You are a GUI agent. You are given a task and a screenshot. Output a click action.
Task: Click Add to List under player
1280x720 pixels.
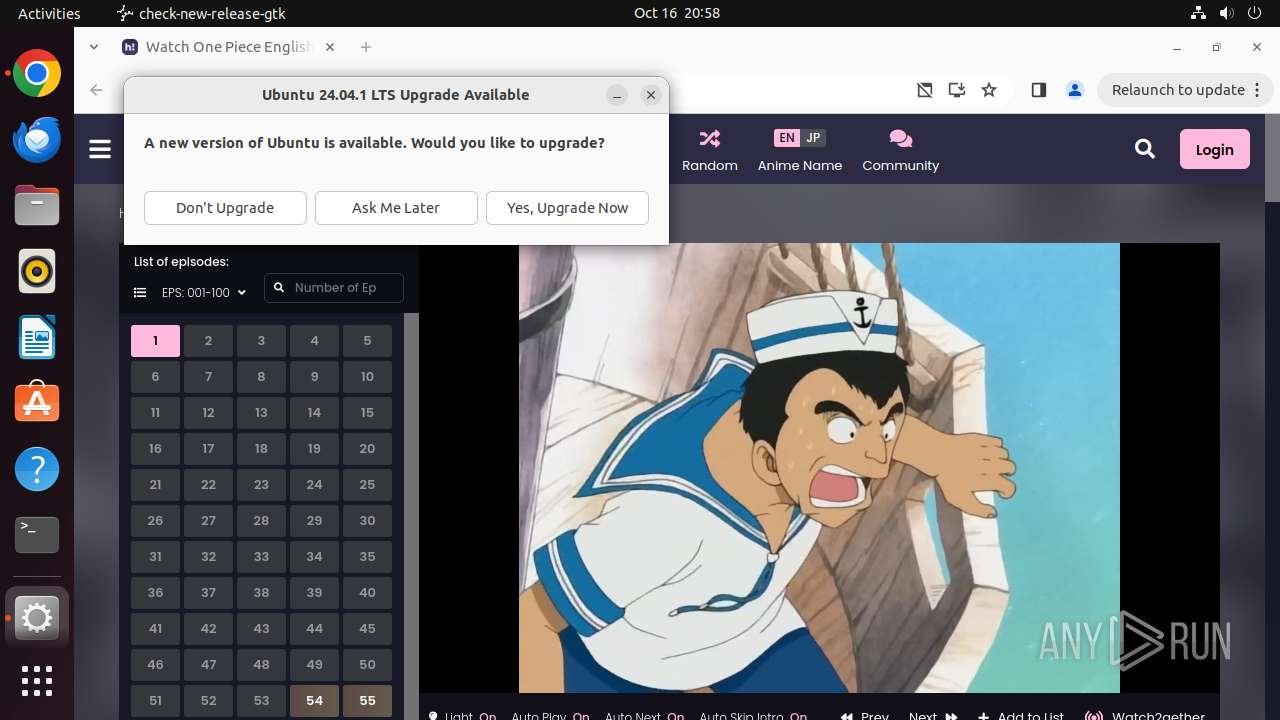pyautogui.click(x=1021, y=716)
